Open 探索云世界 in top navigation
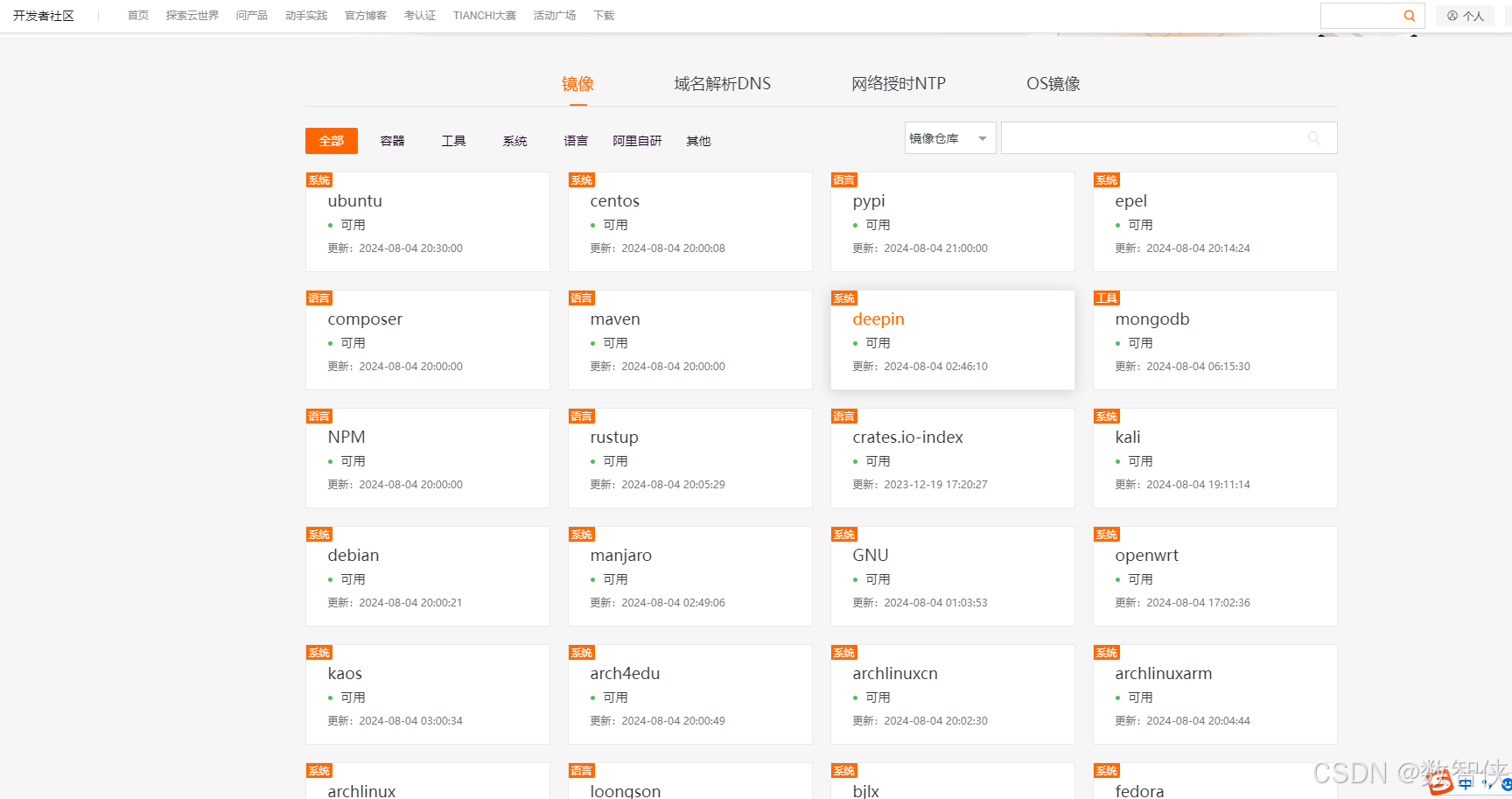1512x799 pixels. click(192, 16)
